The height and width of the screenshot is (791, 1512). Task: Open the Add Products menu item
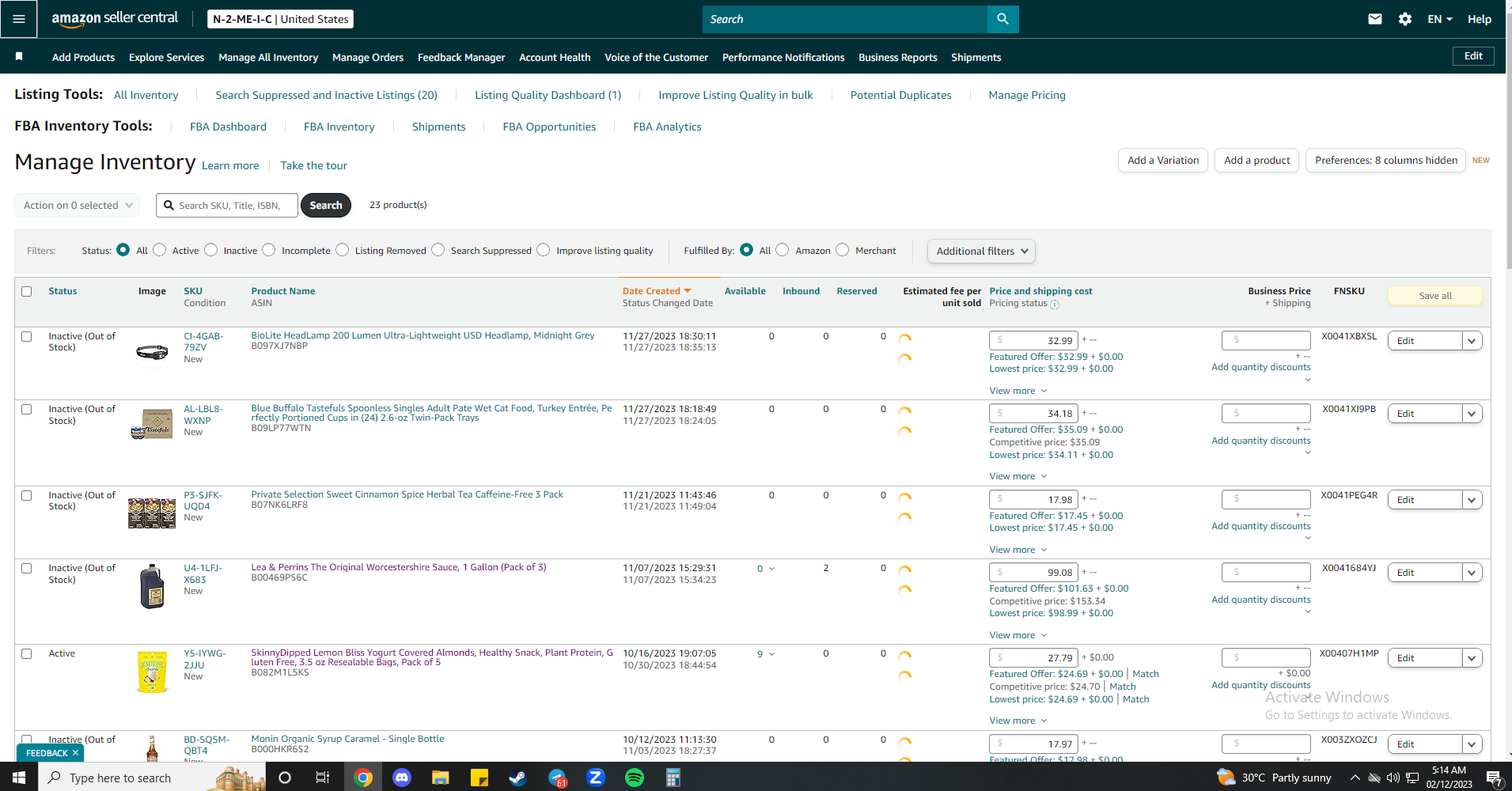coord(83,57)
